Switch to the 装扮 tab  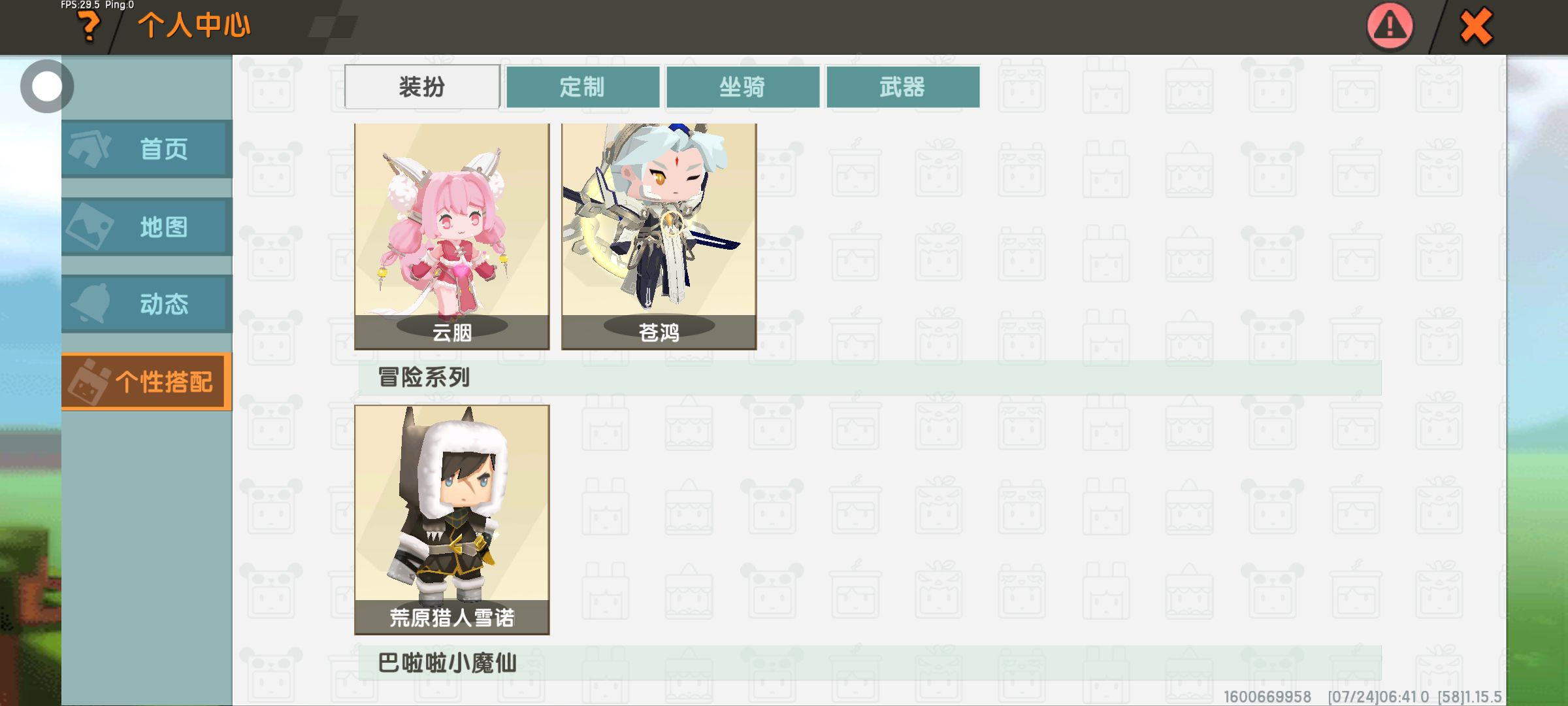click(422, 86)
